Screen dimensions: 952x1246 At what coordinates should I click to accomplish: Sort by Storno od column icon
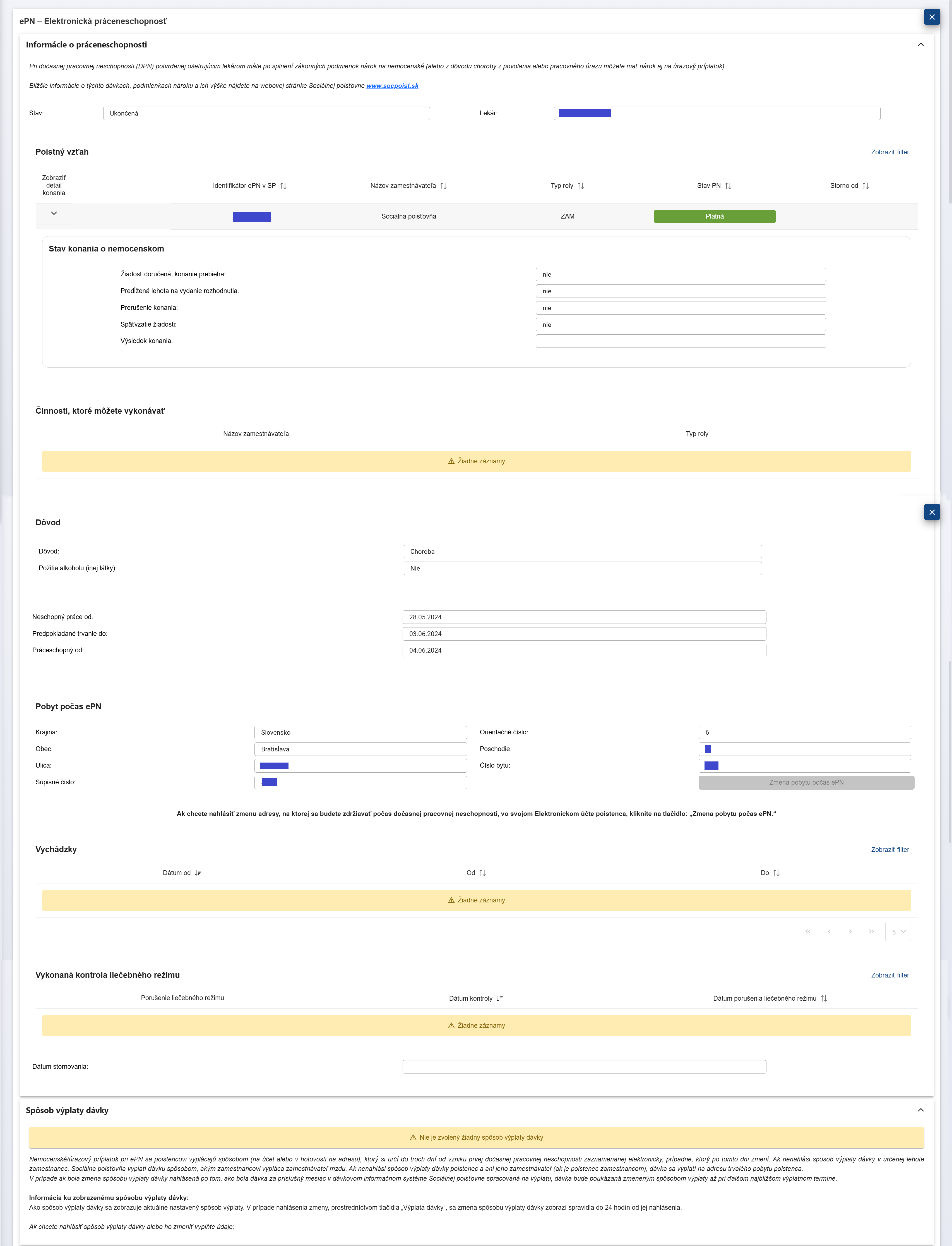[x=865, y=186]
